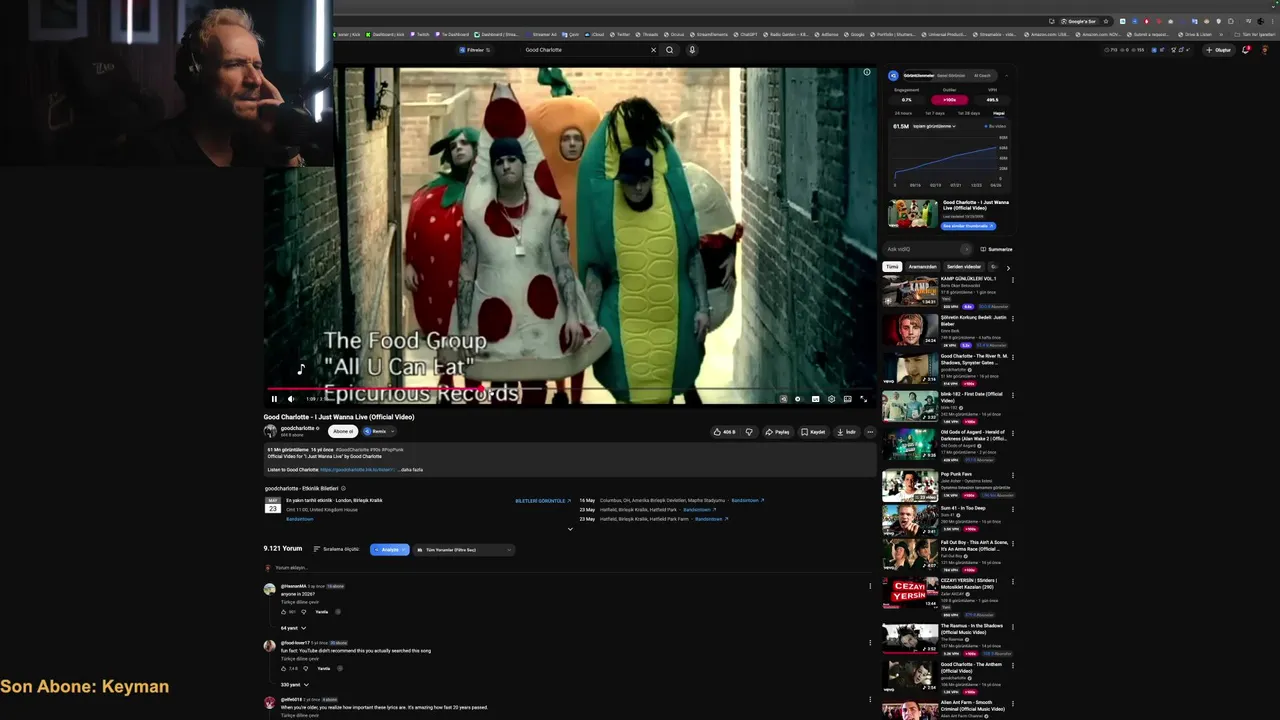1280x720 pixels.
Task: Like the 'anyone in 2026?' comment
Action: [284, 611]
